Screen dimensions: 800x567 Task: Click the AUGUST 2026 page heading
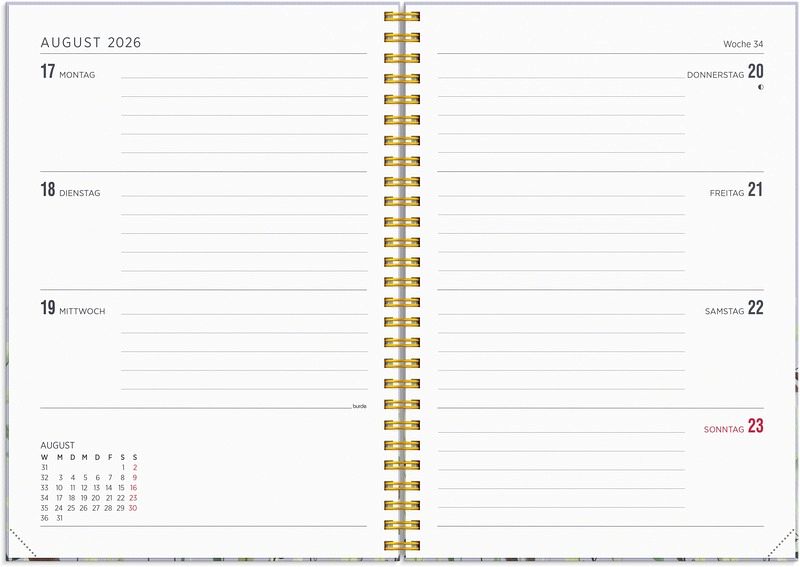click(91, 43)
